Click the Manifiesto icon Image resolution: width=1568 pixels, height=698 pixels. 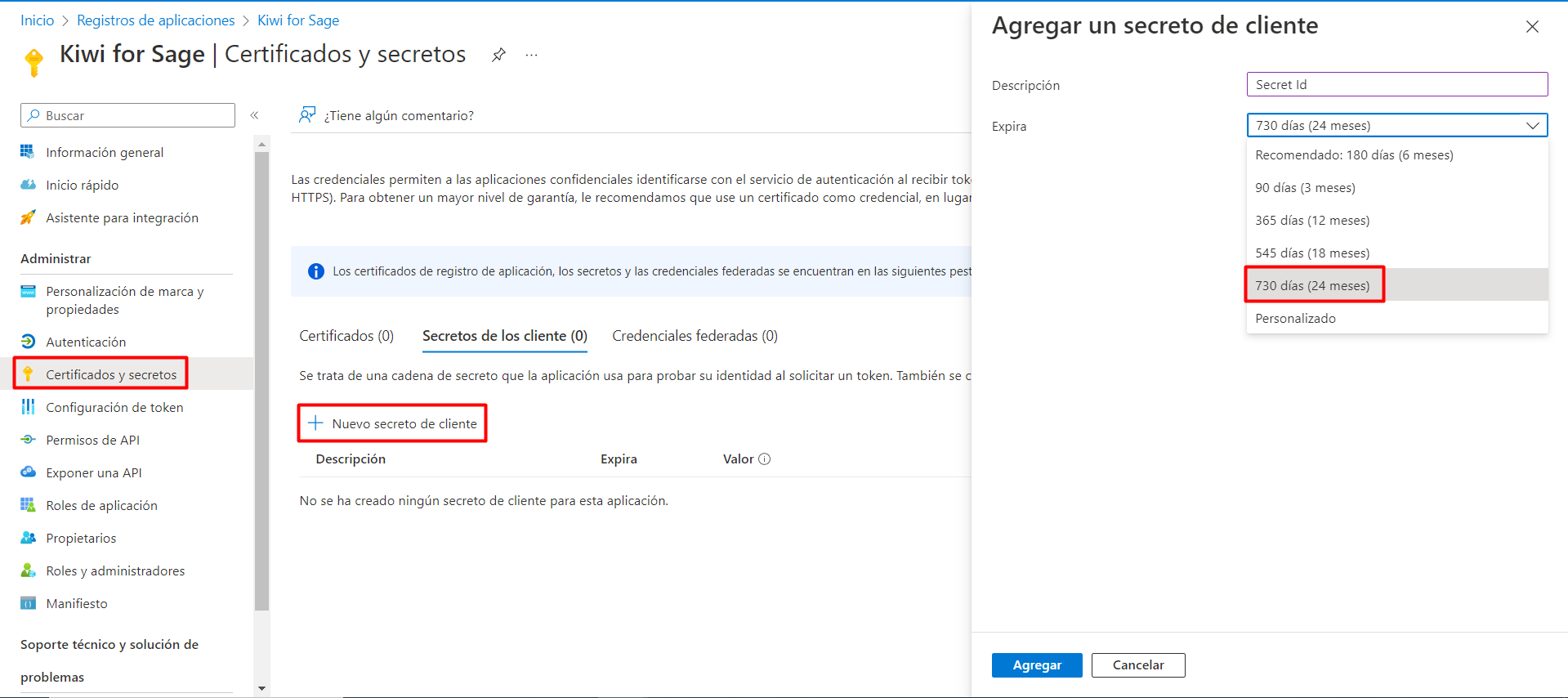click(28, 603)
